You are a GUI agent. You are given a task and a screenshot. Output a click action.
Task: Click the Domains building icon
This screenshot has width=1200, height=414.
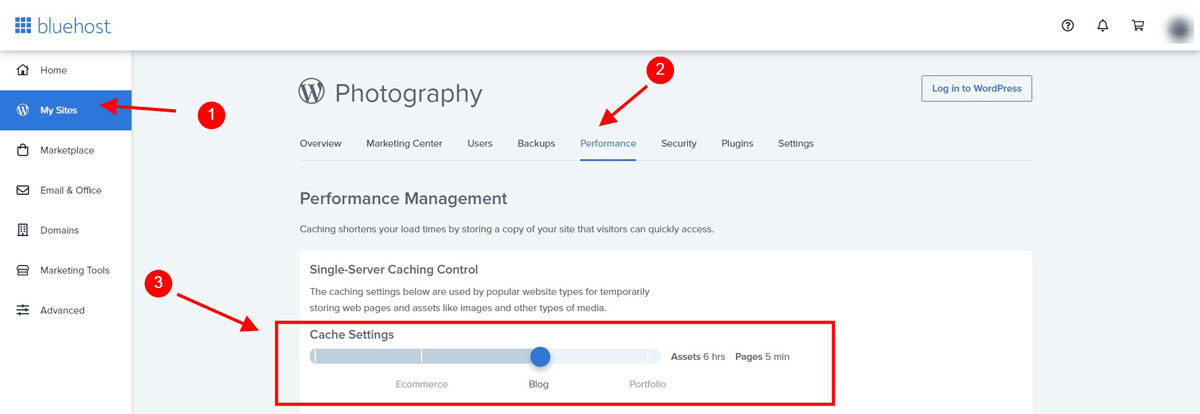point(22,230)
